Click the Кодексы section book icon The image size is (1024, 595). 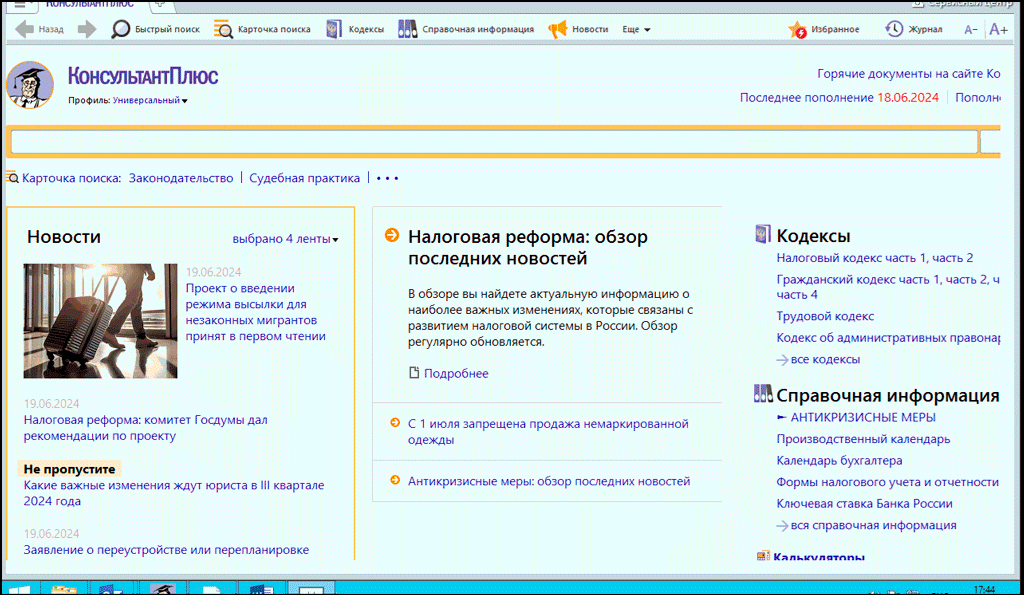762,234
